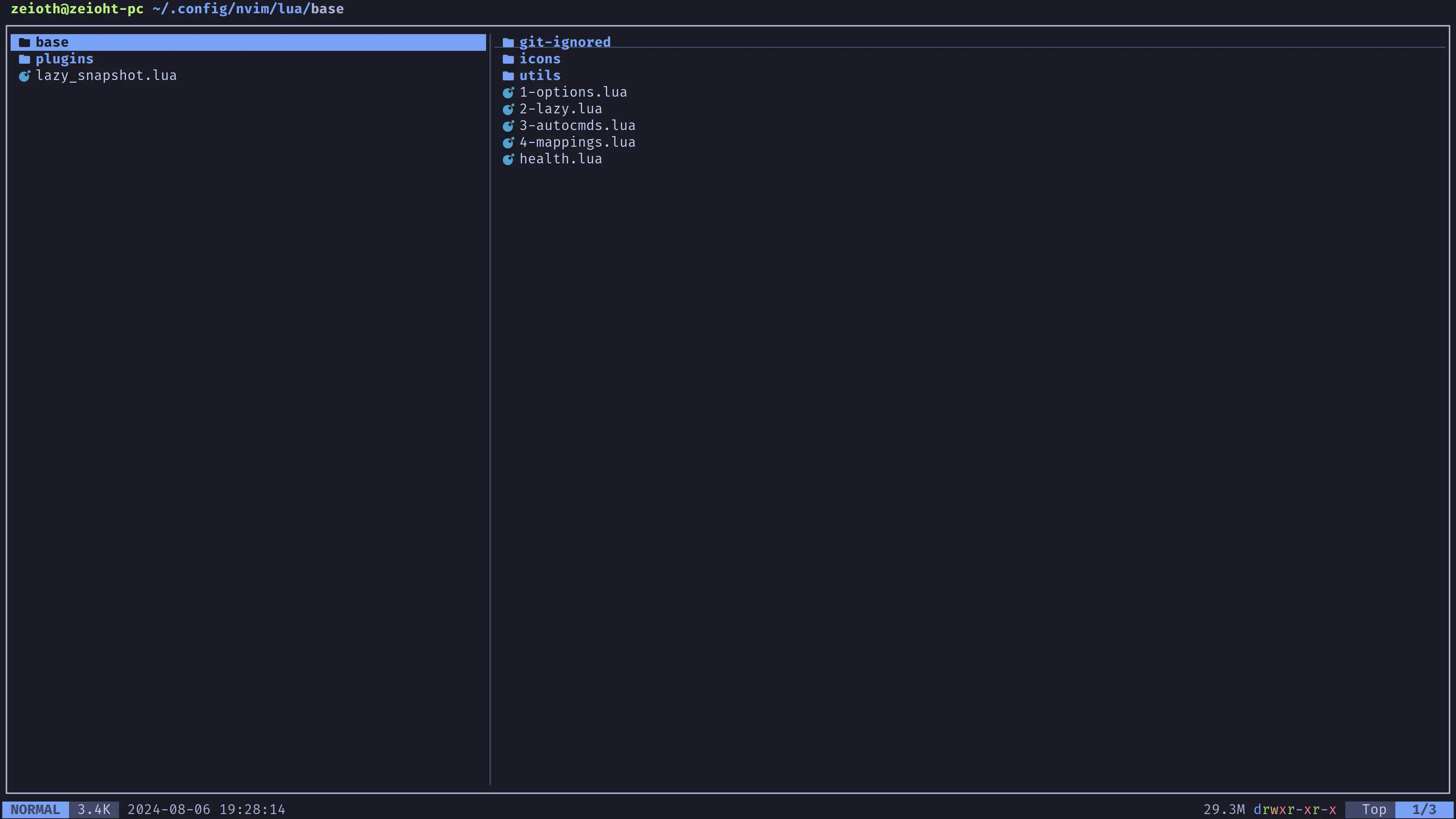
Task: Toggle the icons folder open
Action: 540,58
